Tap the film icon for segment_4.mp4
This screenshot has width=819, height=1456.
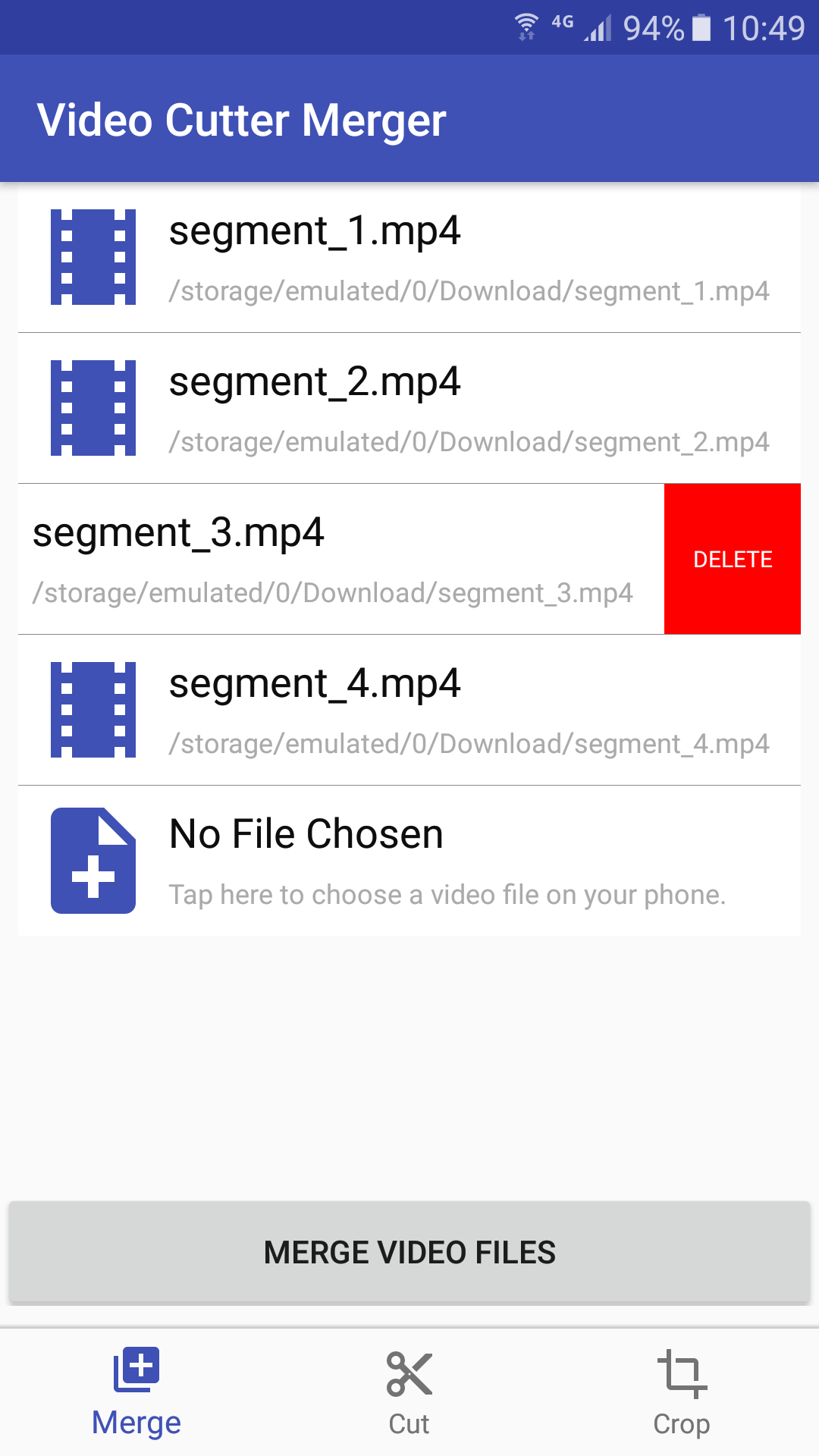93,710
